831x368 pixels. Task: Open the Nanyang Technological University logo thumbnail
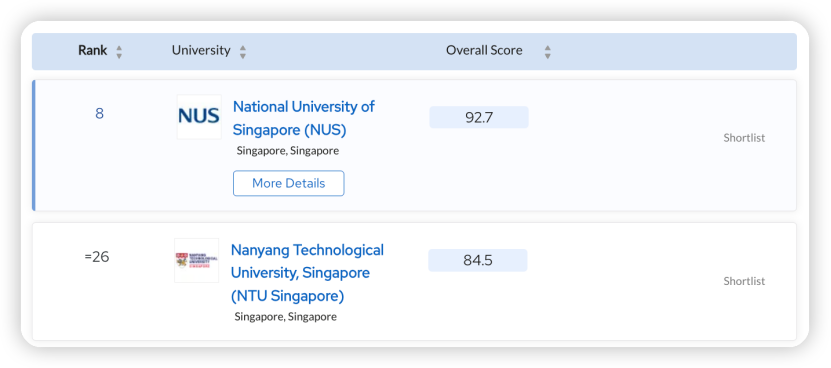point(196,260)
